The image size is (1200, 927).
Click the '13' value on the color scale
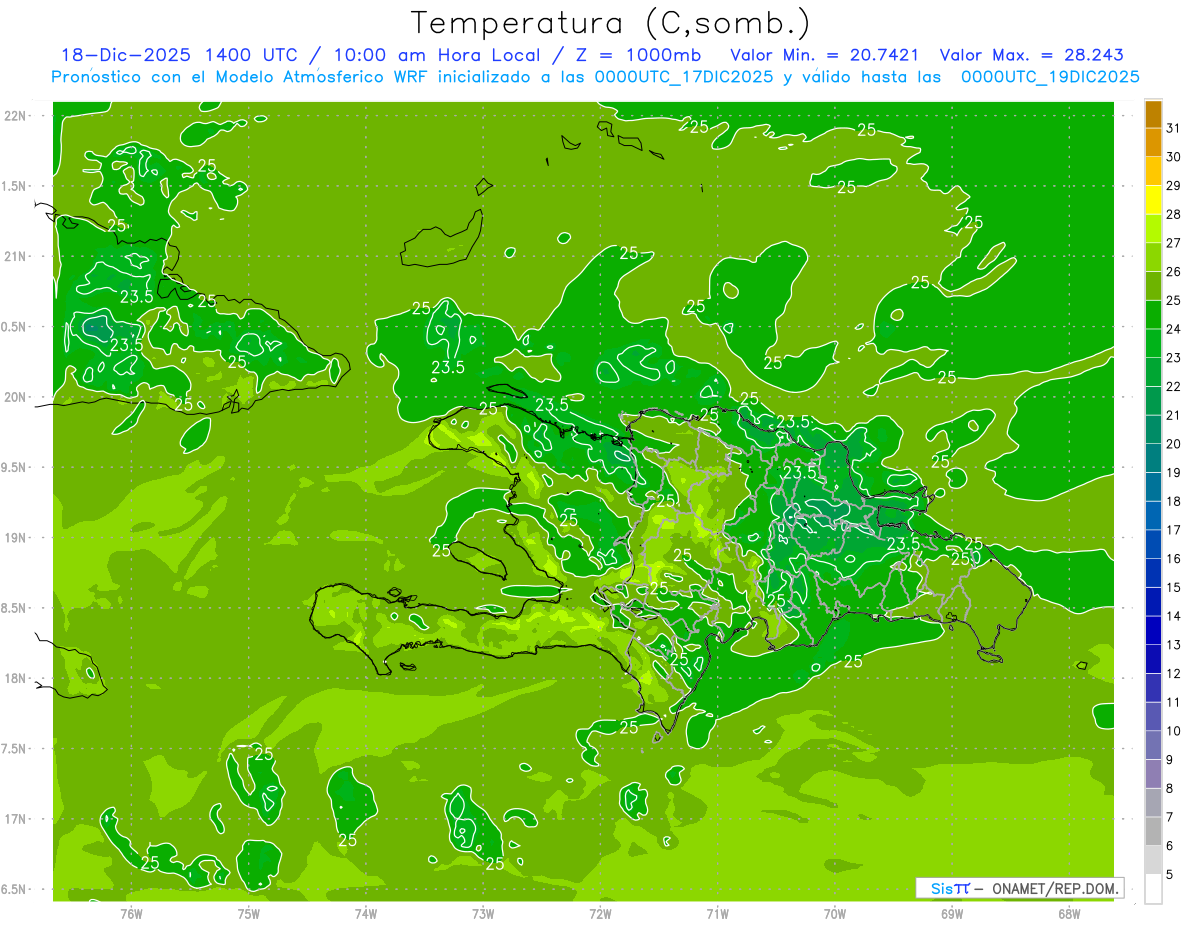click(x=1174, y=645)
